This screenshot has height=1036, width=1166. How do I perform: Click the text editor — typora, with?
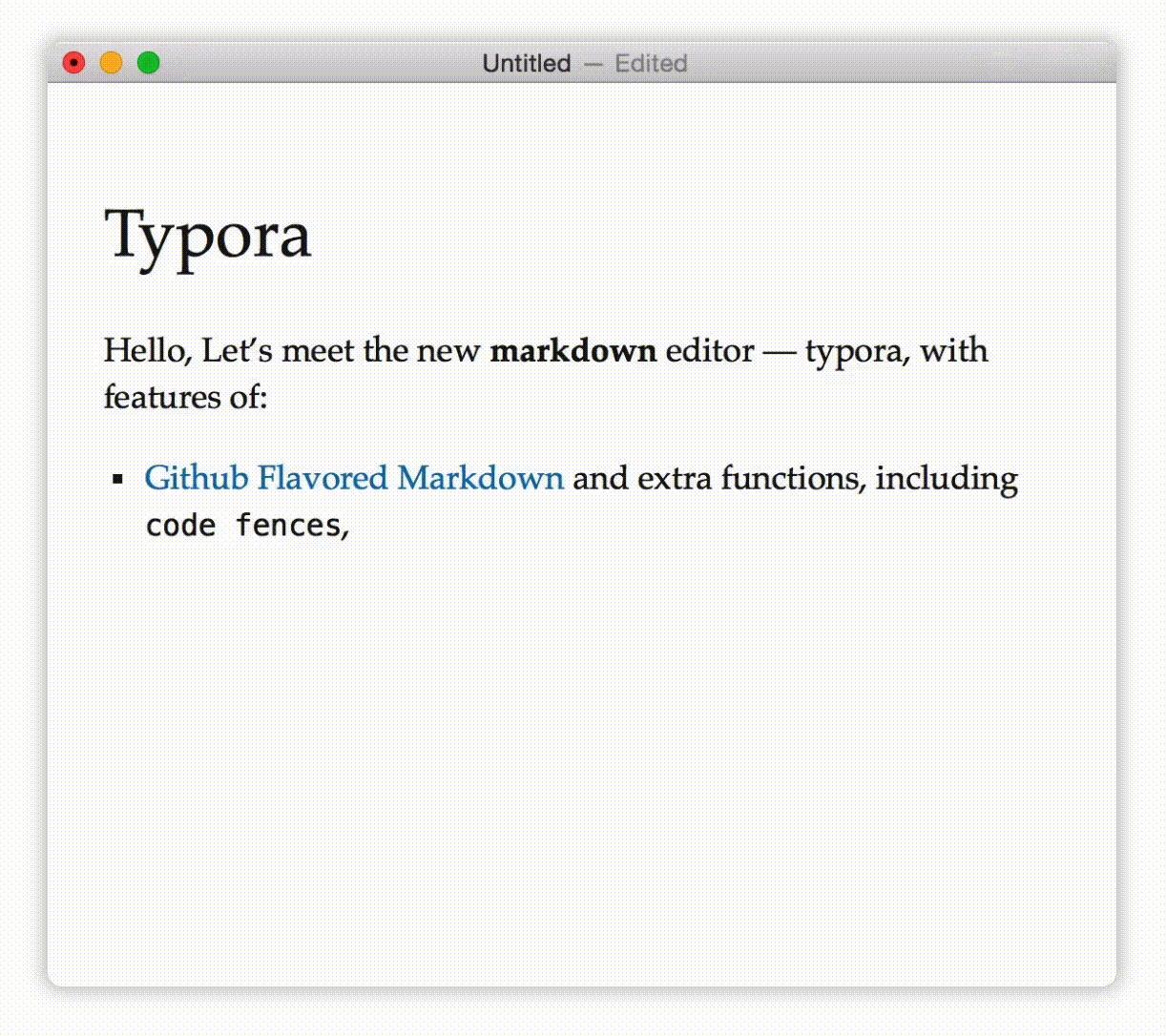[826, 350]
